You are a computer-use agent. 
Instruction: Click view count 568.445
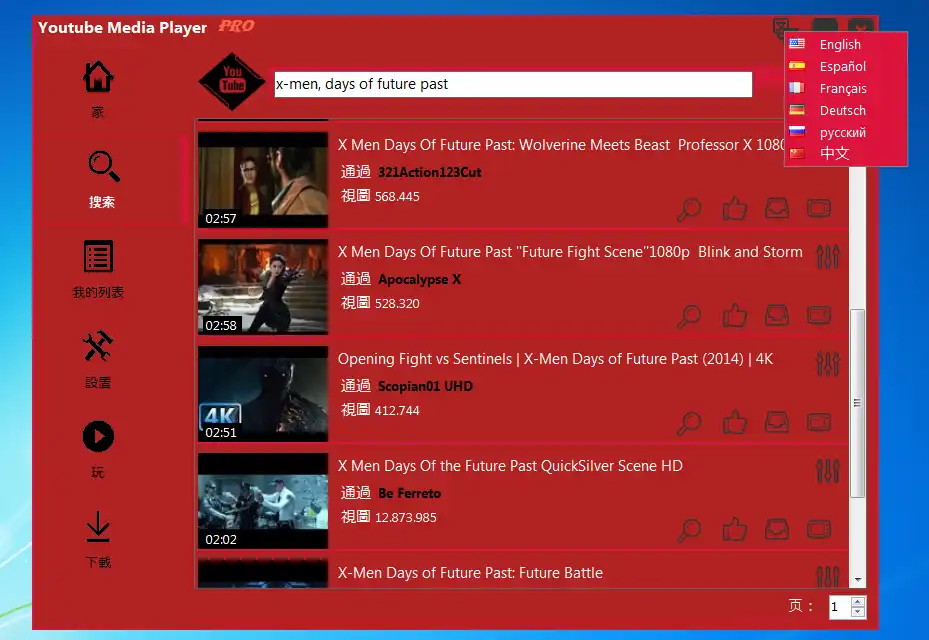(x=397, y=197)
